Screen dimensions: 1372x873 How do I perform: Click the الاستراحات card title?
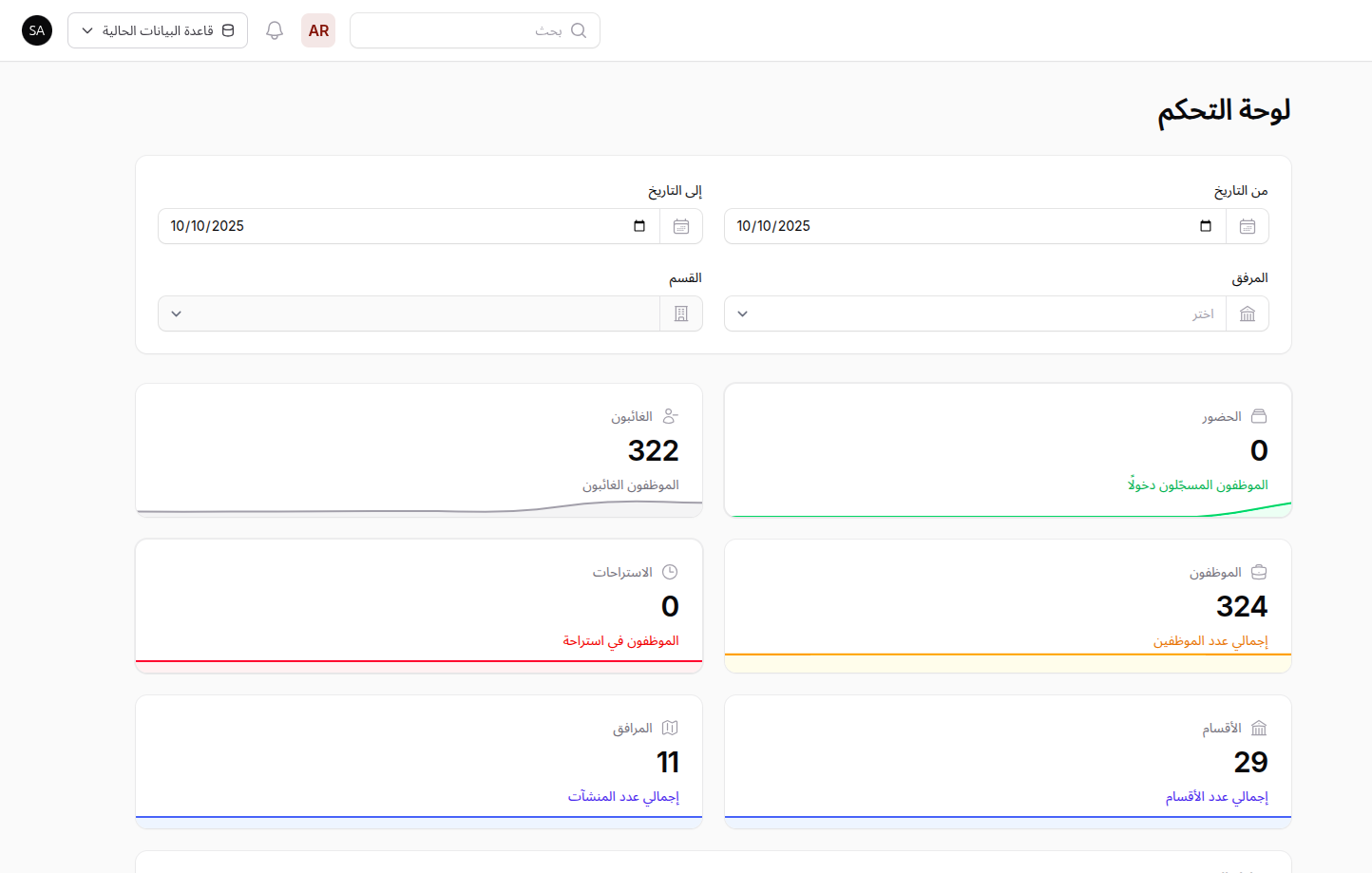[622, 572]
